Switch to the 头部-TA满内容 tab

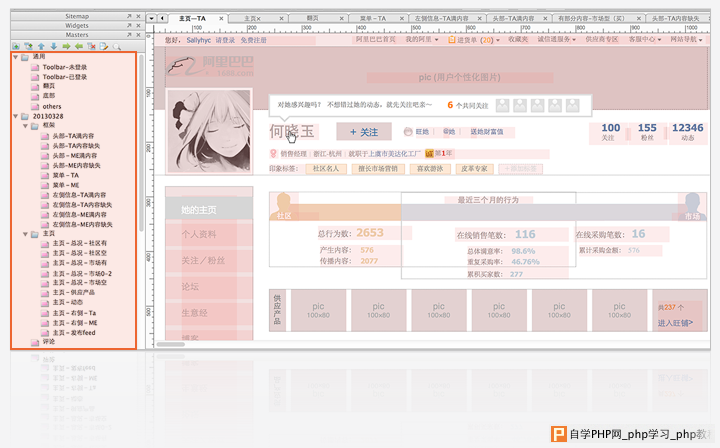point(513,18)
